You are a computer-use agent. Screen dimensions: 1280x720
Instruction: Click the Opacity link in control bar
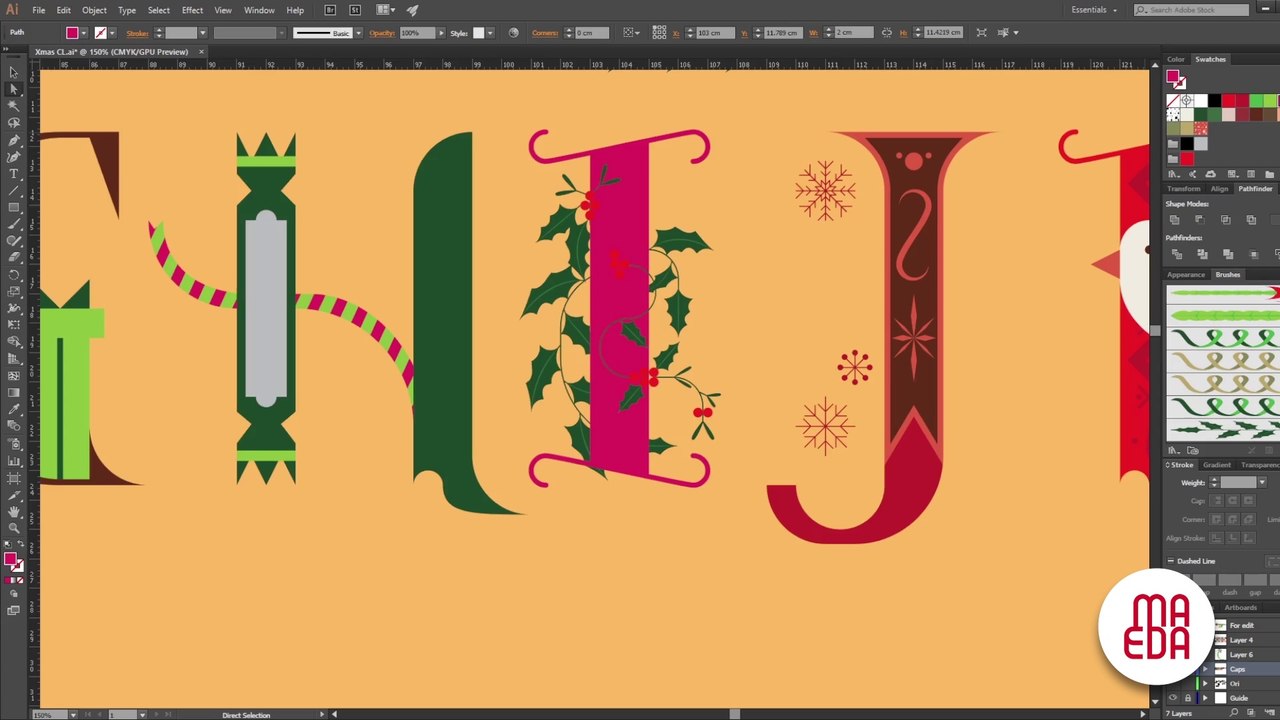tap(382, 33)
